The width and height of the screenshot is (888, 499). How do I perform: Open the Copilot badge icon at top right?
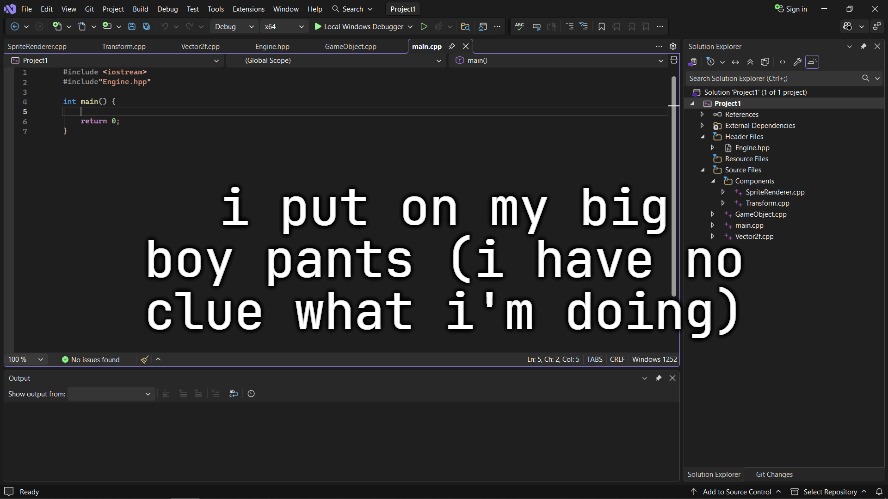[847, 27]
